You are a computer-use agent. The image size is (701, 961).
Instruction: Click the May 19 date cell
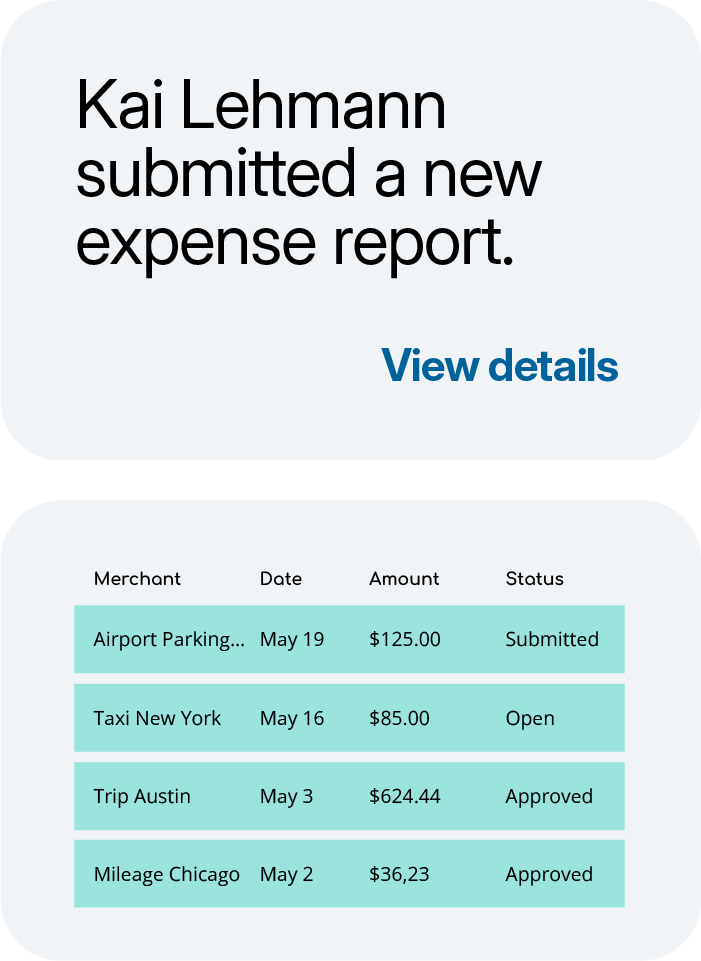(x=292, y=639)
